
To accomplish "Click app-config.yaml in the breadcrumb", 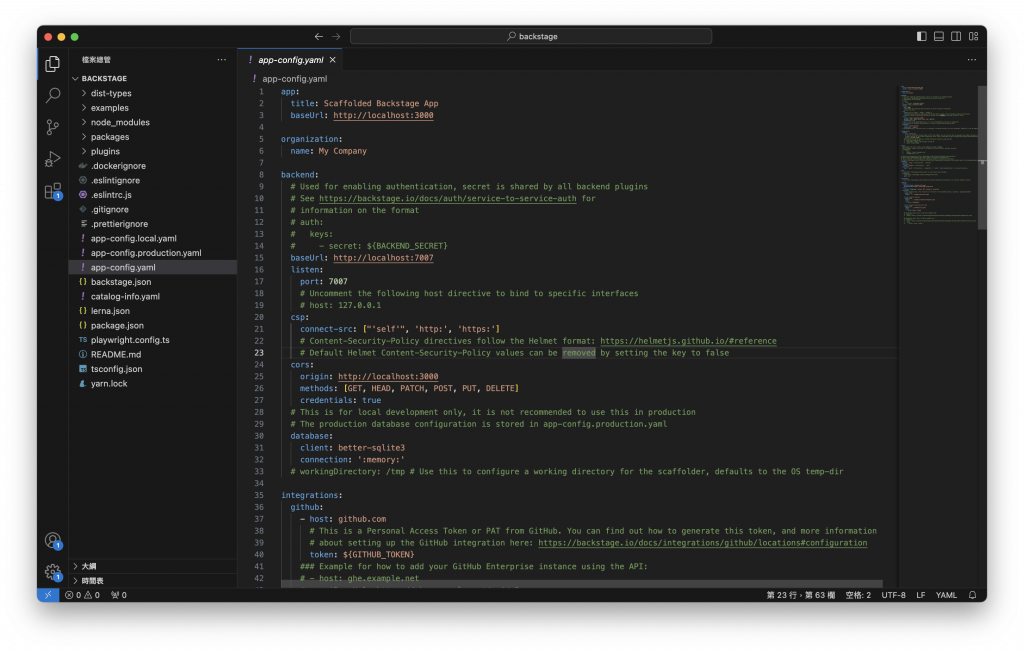I will point(295,78).
